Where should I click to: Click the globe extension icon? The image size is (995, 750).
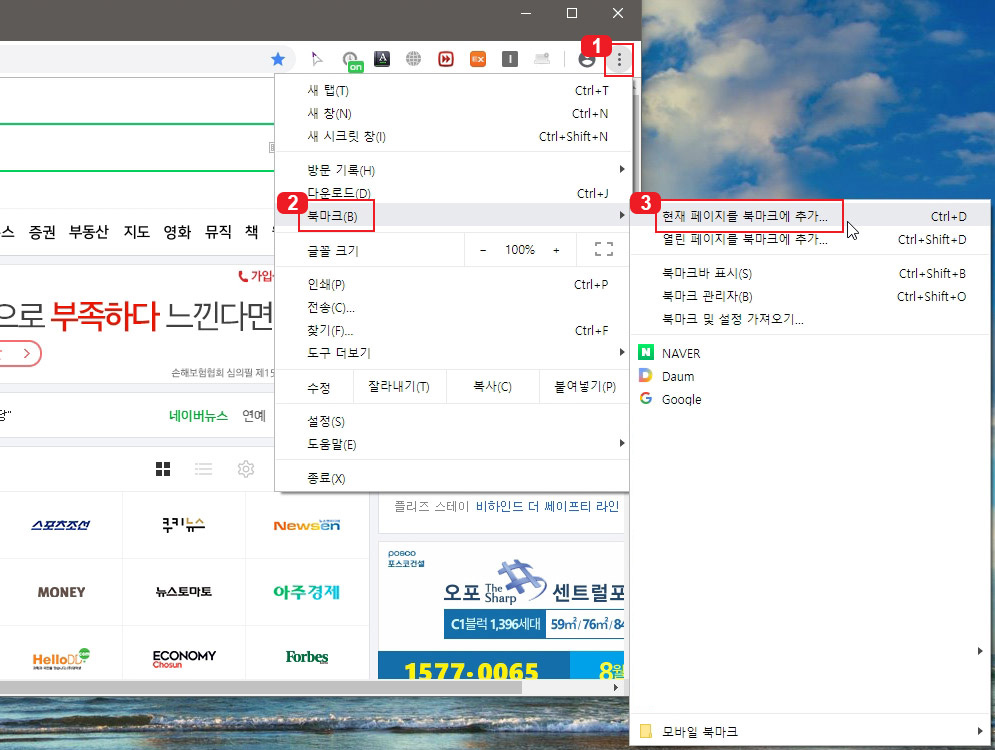414,59
